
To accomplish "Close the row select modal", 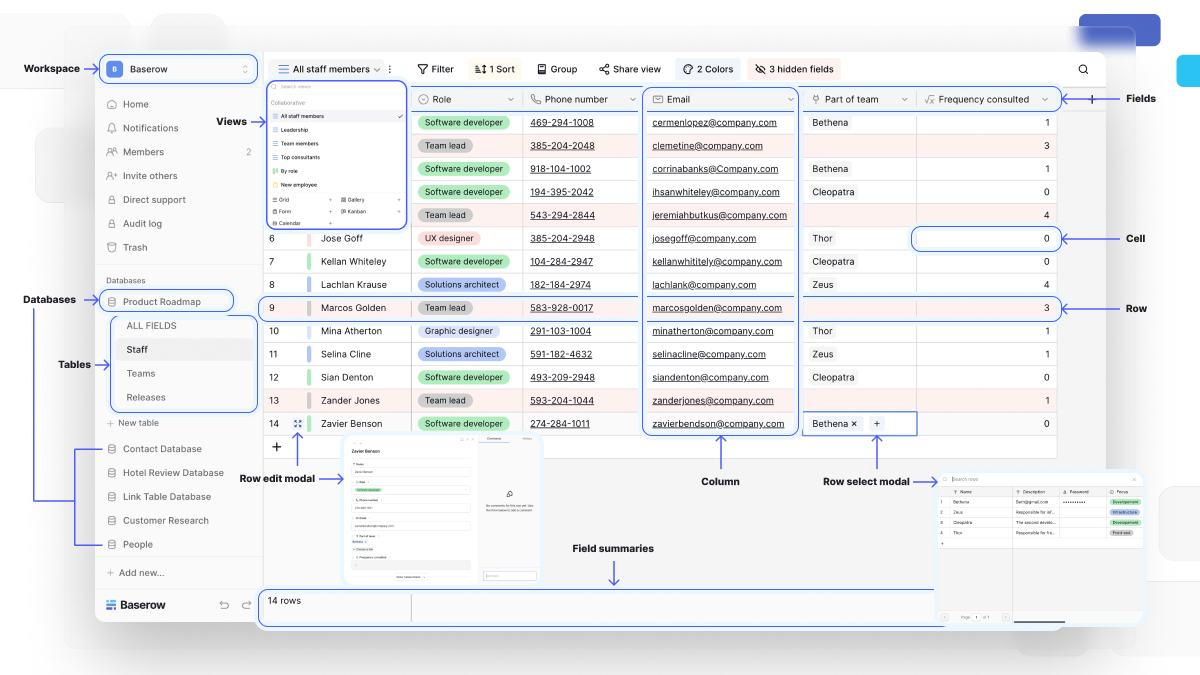I will [x=1134, y=479].
